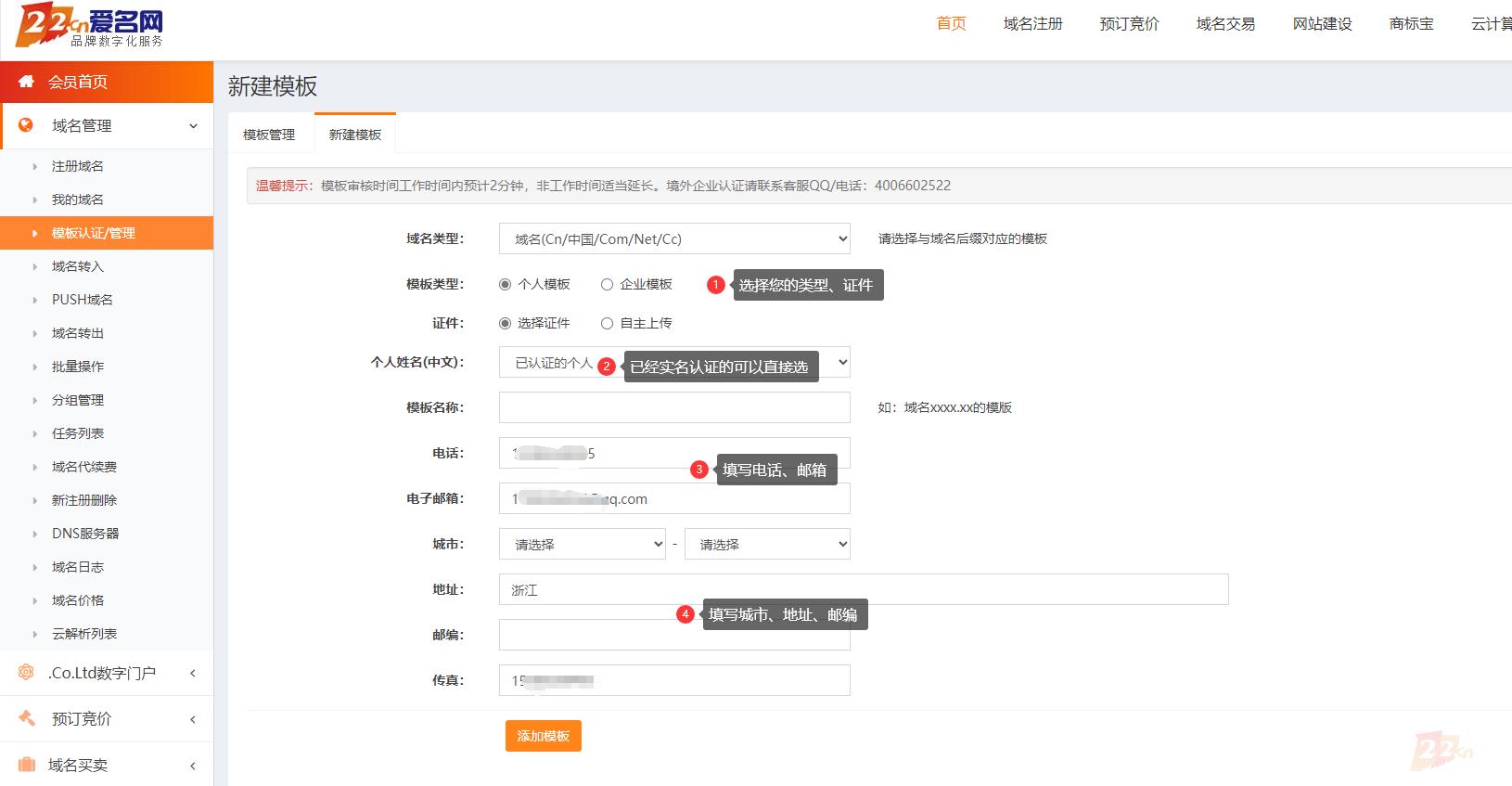Switch to the 模板管理 tab
Screen dimensions: 1512x786
point(269,135)
